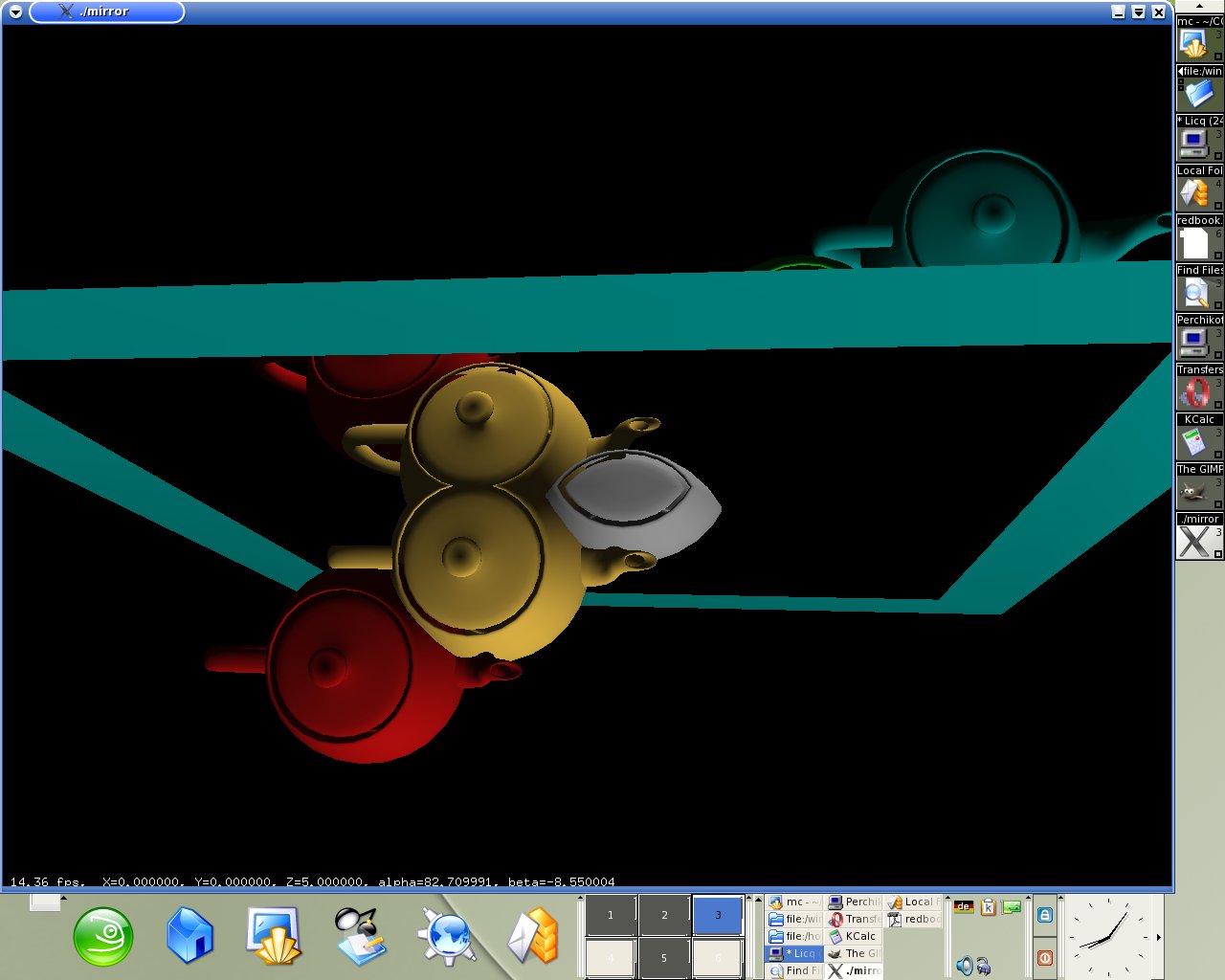Click the tray icon beside the speaker
This screenshot has width=1225, height=980.
[983, 967]
